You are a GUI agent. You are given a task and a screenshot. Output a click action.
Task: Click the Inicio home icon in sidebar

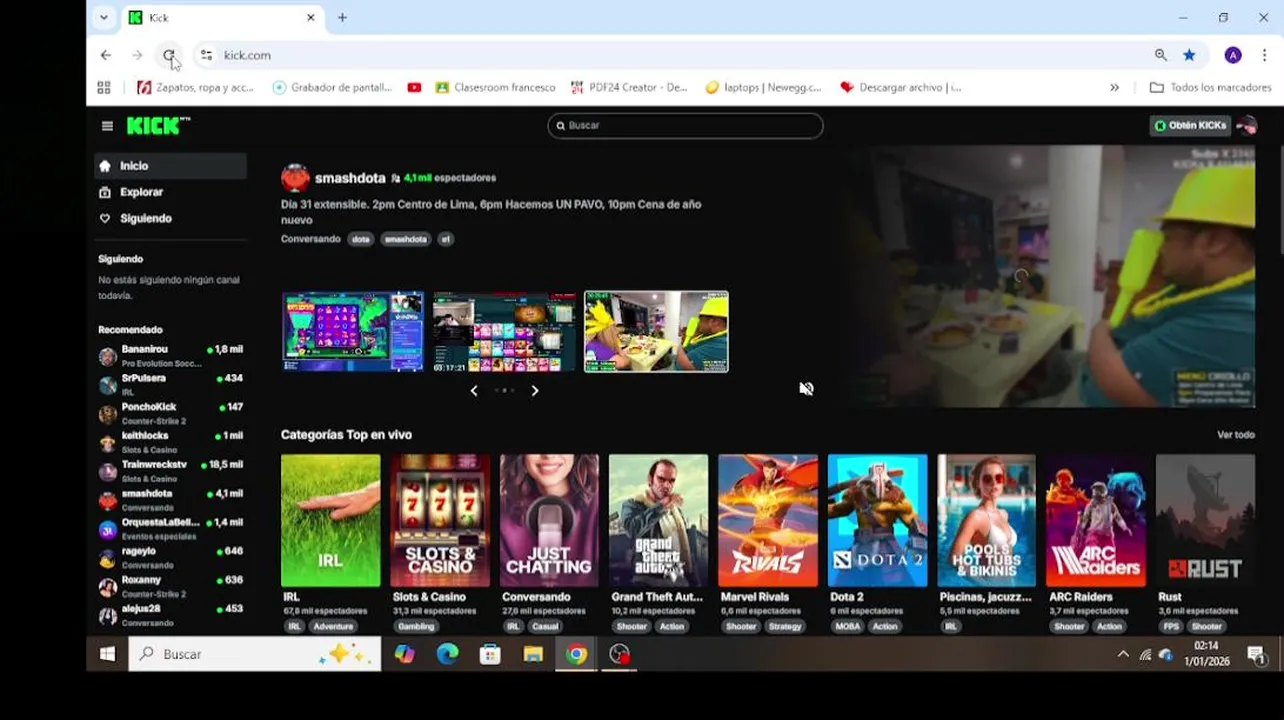tap(105, 166)
